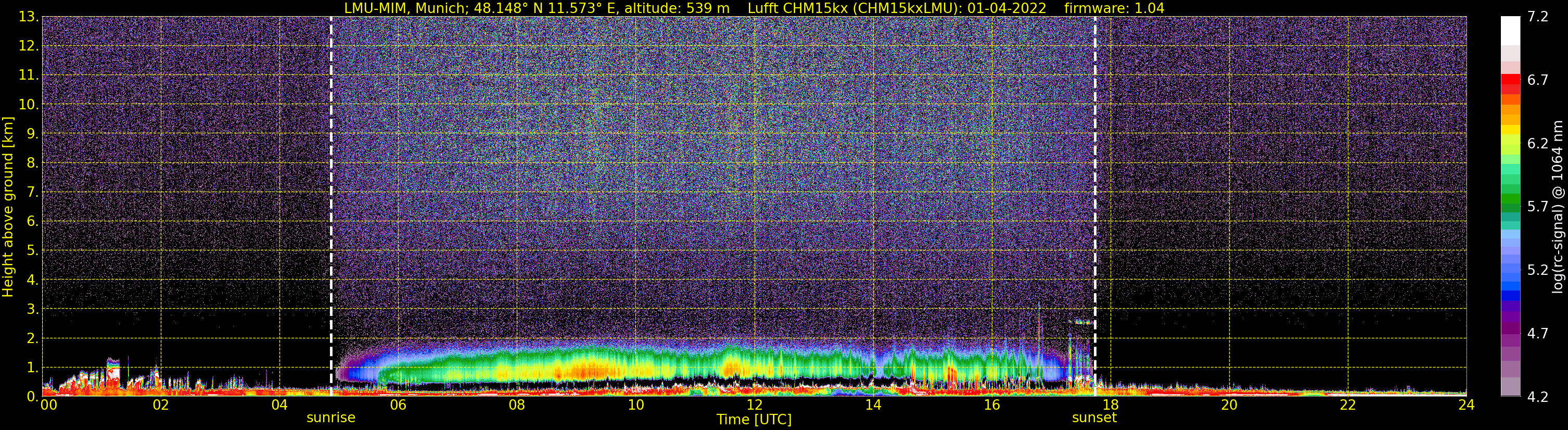The width and height of the screenshot is (1568, 430).
Task: Click the green segment of the colorbar
Action: tap(1511, 198)
